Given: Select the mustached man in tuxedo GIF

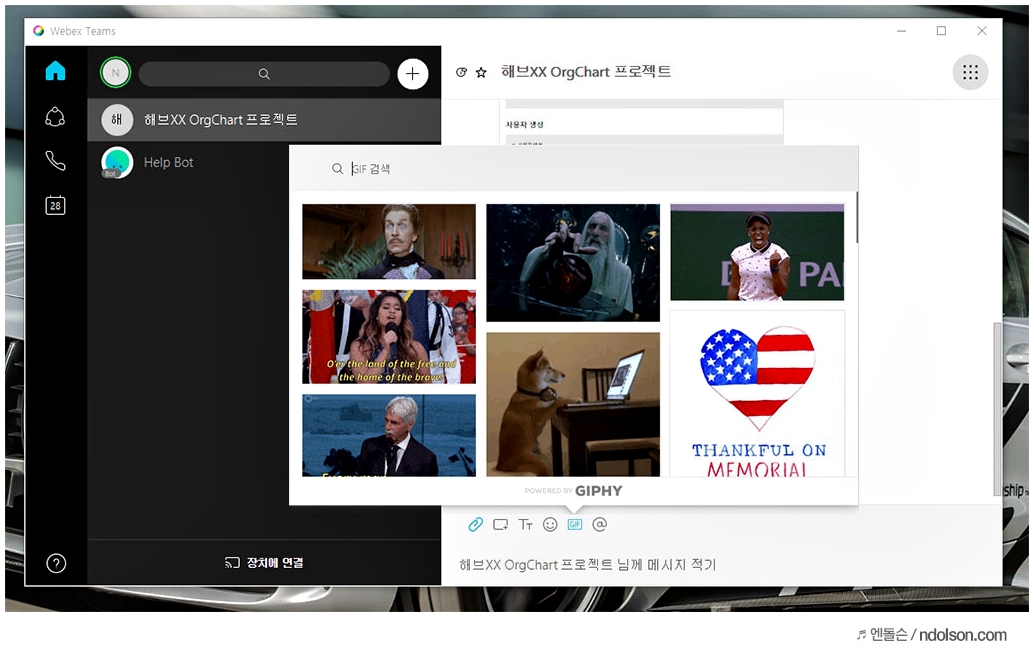Looking at the screenshot, I should tap(389, 241).
